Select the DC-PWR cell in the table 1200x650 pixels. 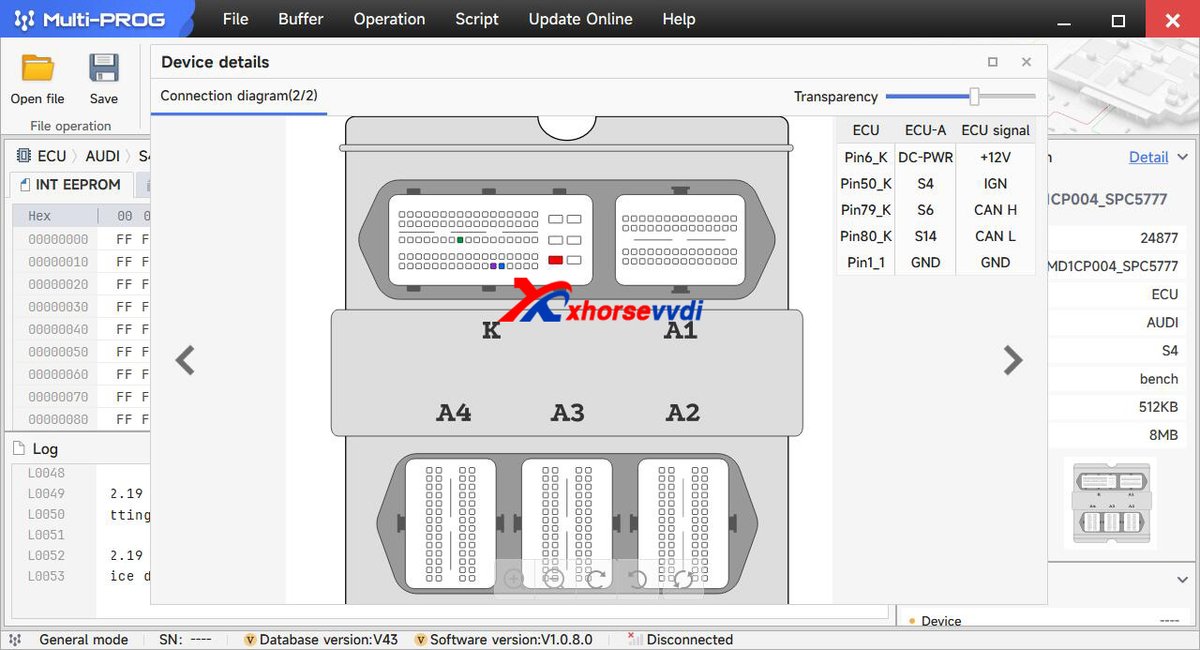coord(926,157)
